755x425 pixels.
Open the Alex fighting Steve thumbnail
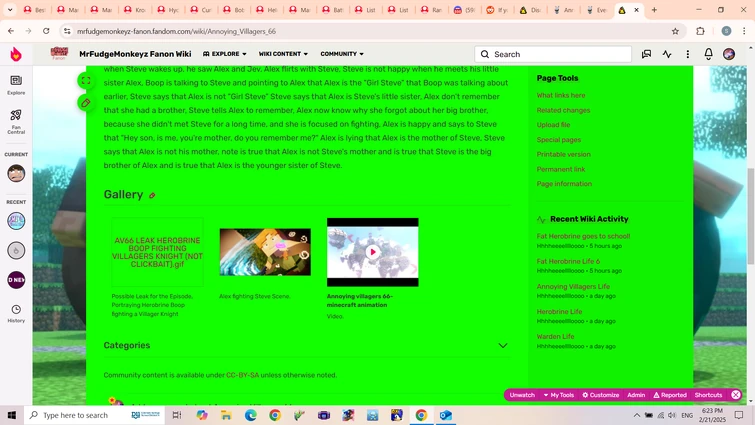tap(265, 252)
